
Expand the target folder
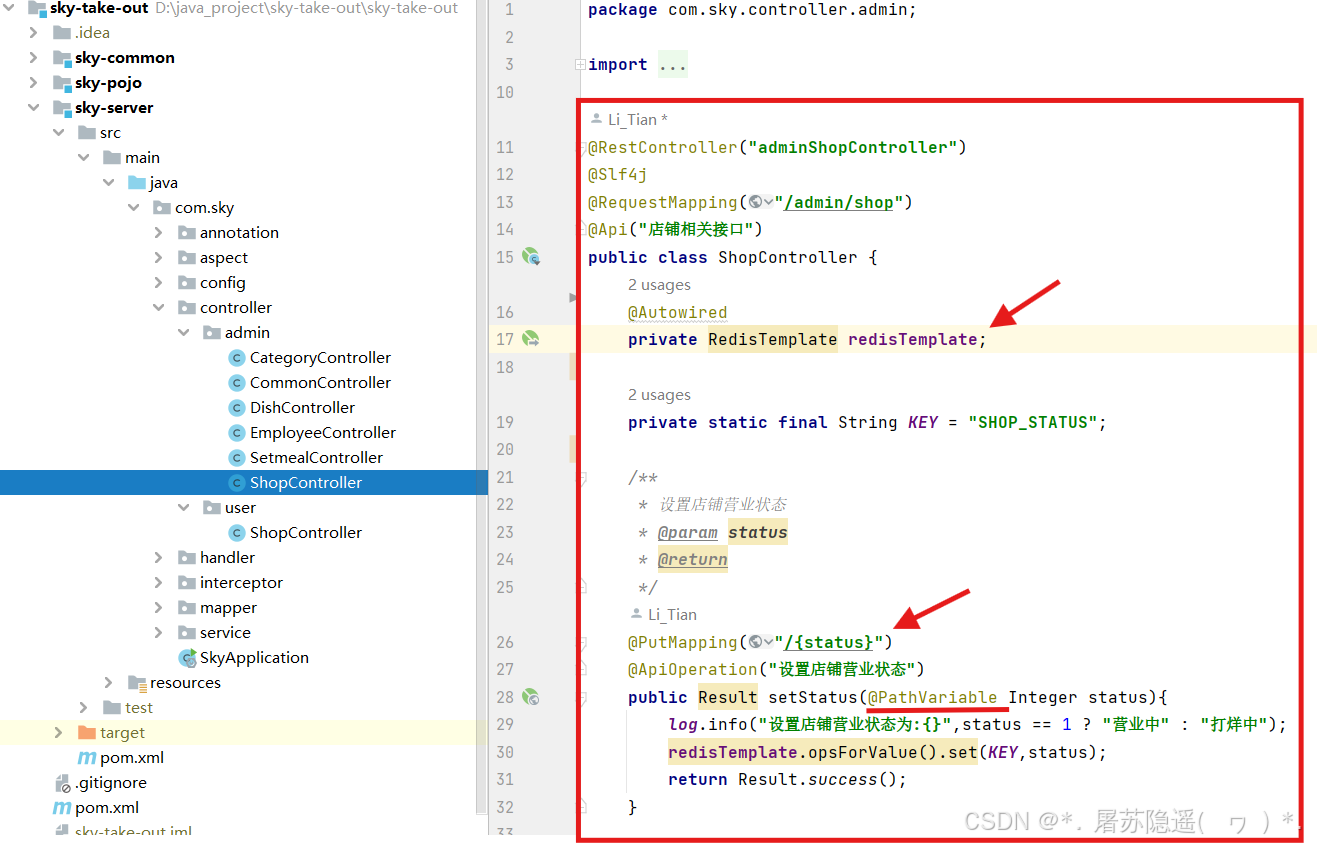(x=59, y=733)
